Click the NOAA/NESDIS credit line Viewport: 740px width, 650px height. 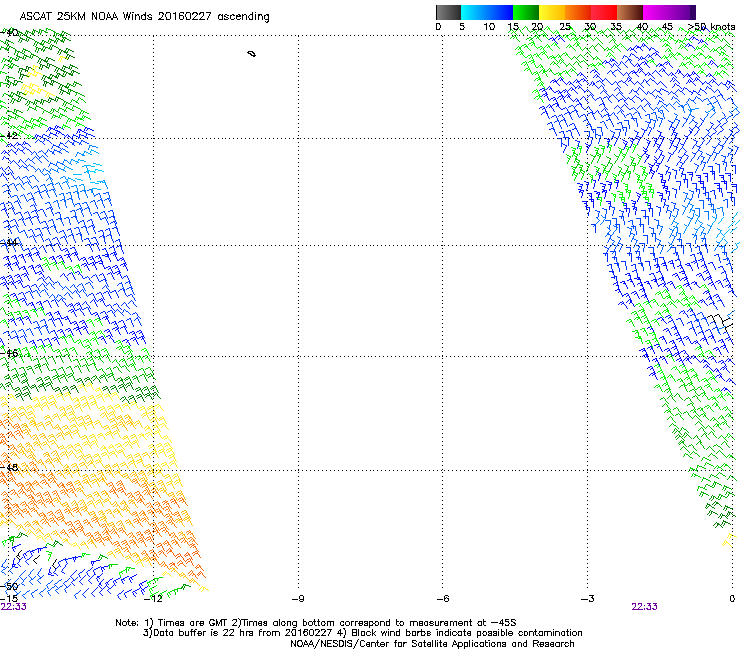coord(432,644)
